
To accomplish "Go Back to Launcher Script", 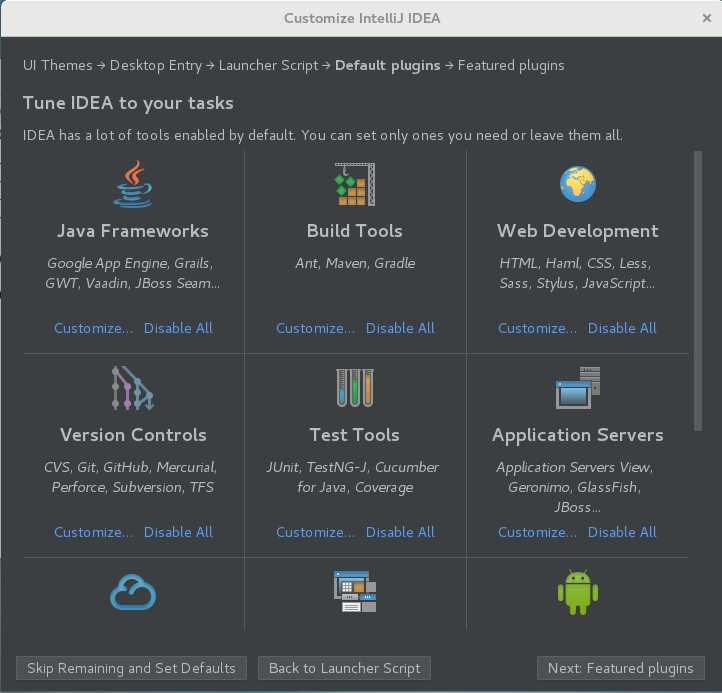I will click(x=344, y=668).
